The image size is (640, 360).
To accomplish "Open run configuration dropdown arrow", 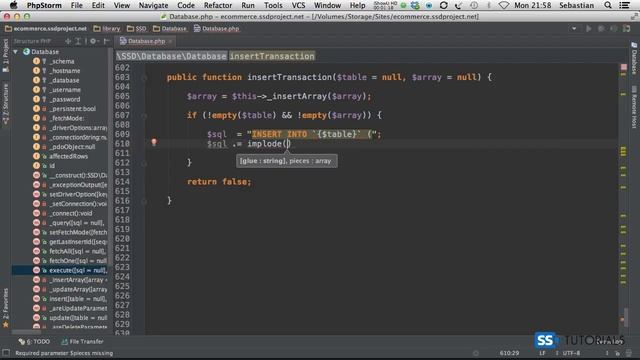I will tap(574, 29).
